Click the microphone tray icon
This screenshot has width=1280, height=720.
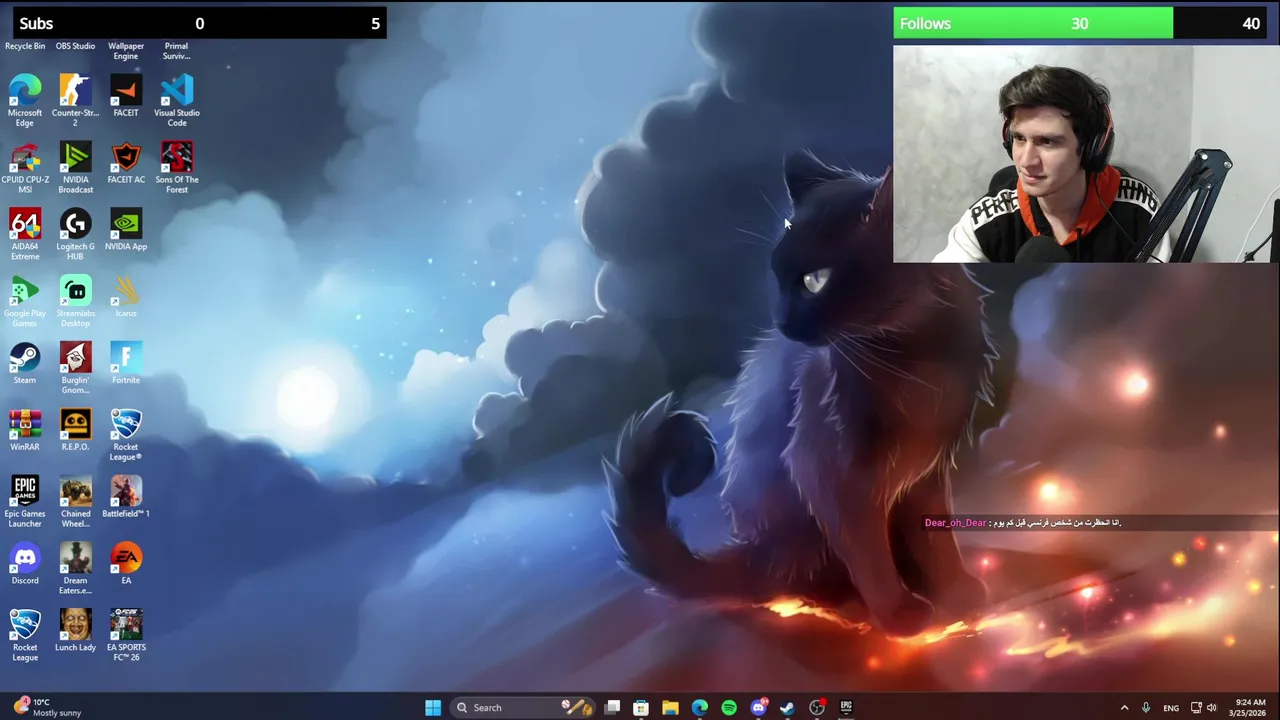tap(1146, 708)
